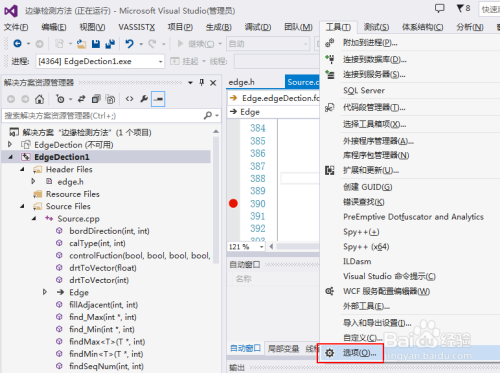Select bordDirection(int, int) in tree
This screenshot has width=500, height=373.
pyautogui.click(x=109, y=231)
